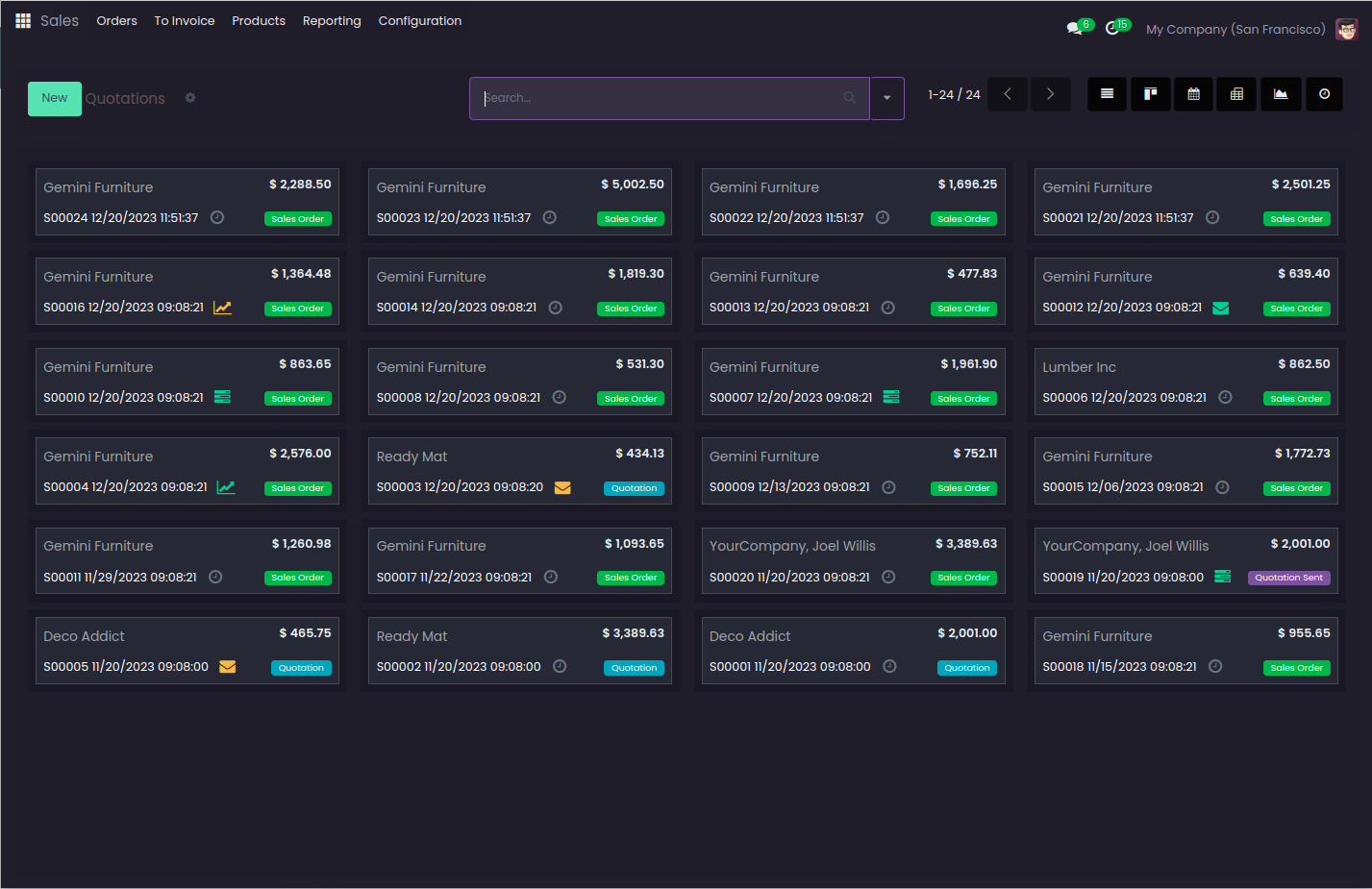Open the activities clock icon in the header
Image resolution: width=1372 pixels, height=889 pixels.
pos(1112,29)
